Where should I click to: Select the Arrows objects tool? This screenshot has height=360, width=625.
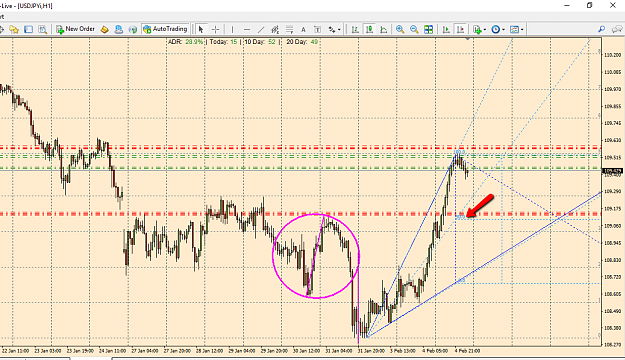click(332, 30)
